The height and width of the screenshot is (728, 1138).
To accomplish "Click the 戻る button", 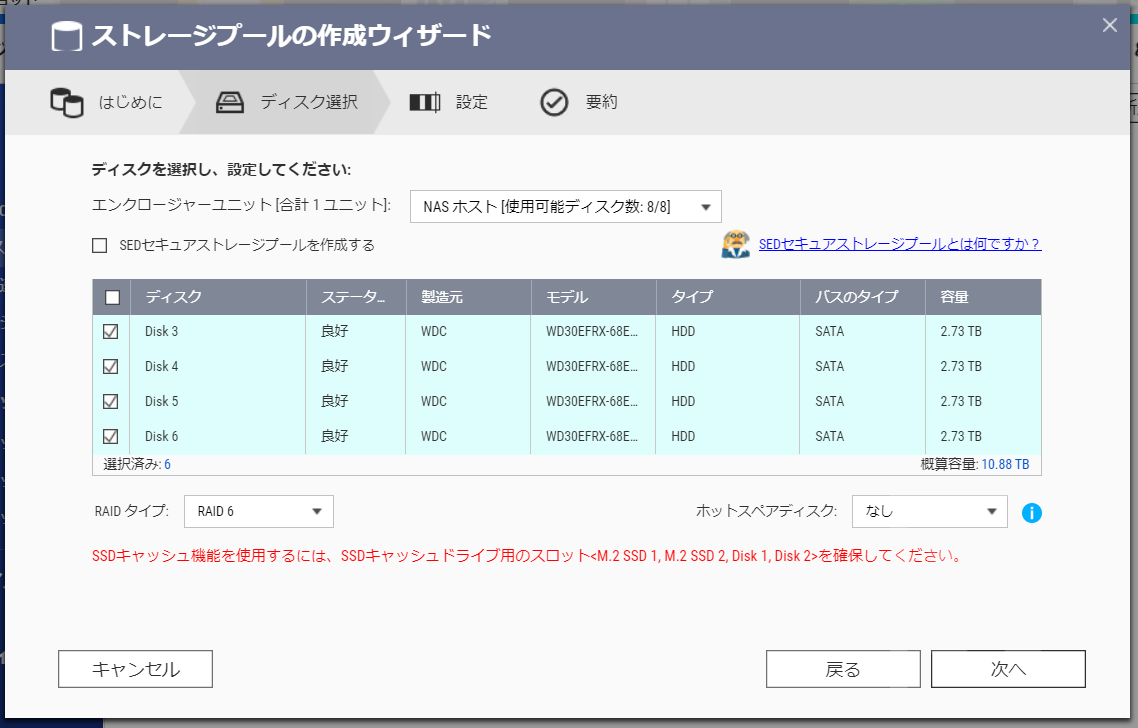I will pyautogui.click(x=843, y=669).
